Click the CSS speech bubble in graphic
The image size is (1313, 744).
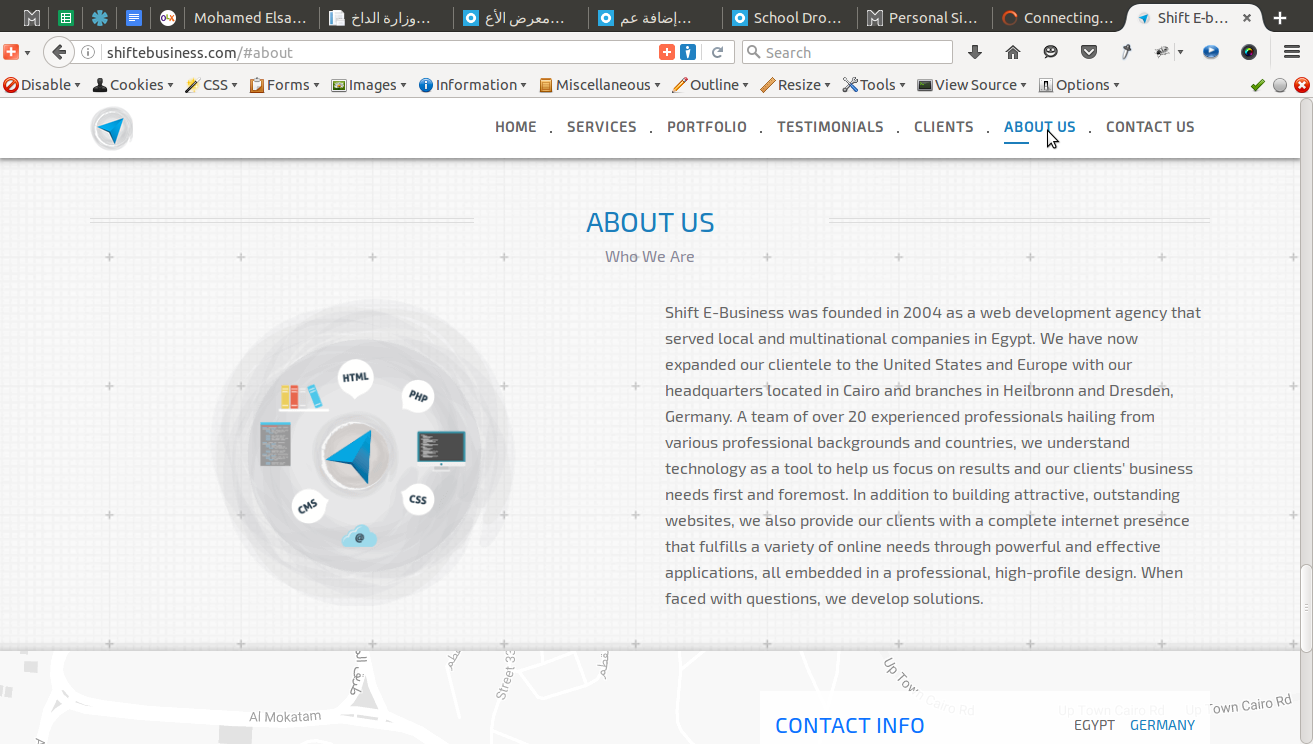(418, 499)
